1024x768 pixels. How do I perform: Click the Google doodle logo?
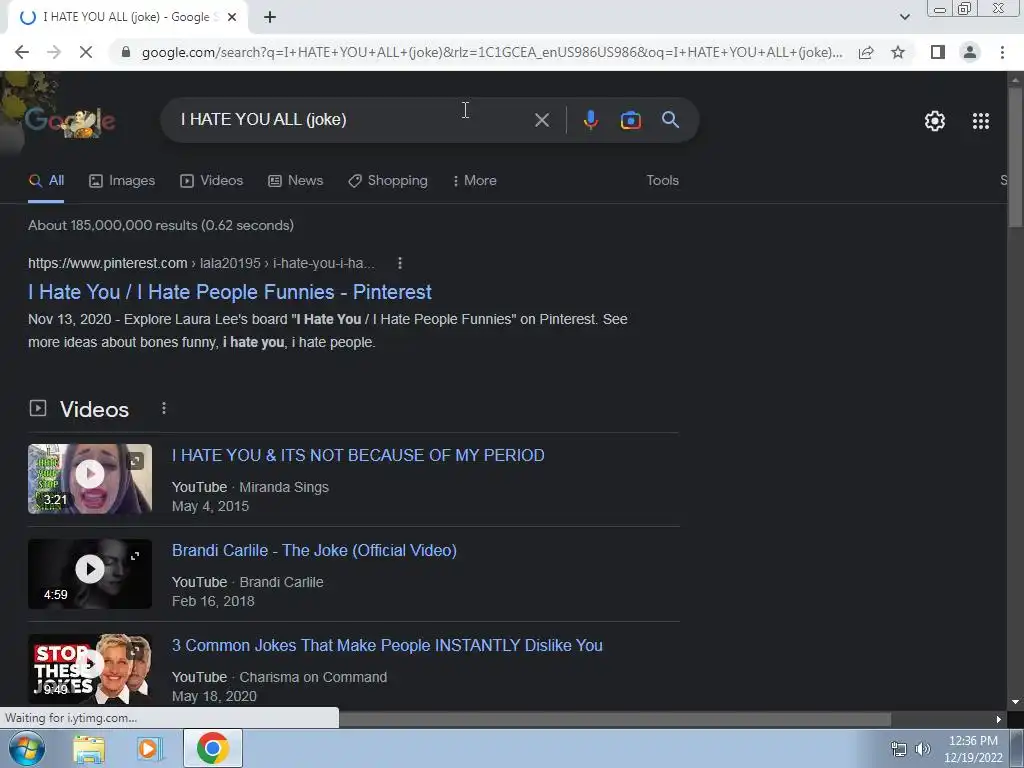pos(70,121)
